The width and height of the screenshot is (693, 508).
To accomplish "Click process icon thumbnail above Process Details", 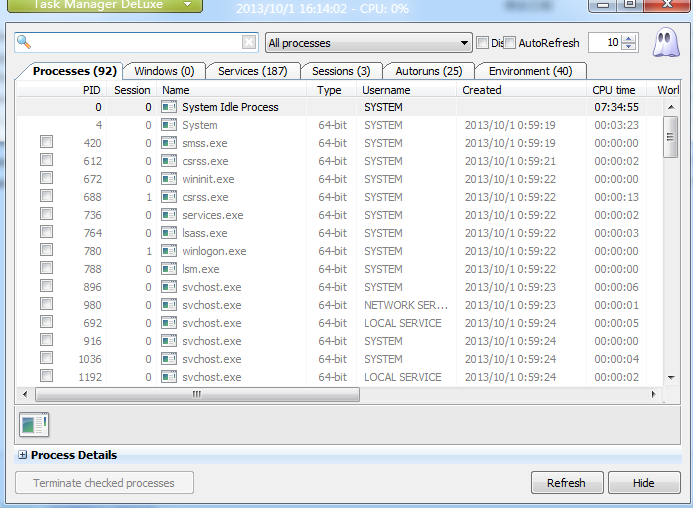I will tap(34, 424).
